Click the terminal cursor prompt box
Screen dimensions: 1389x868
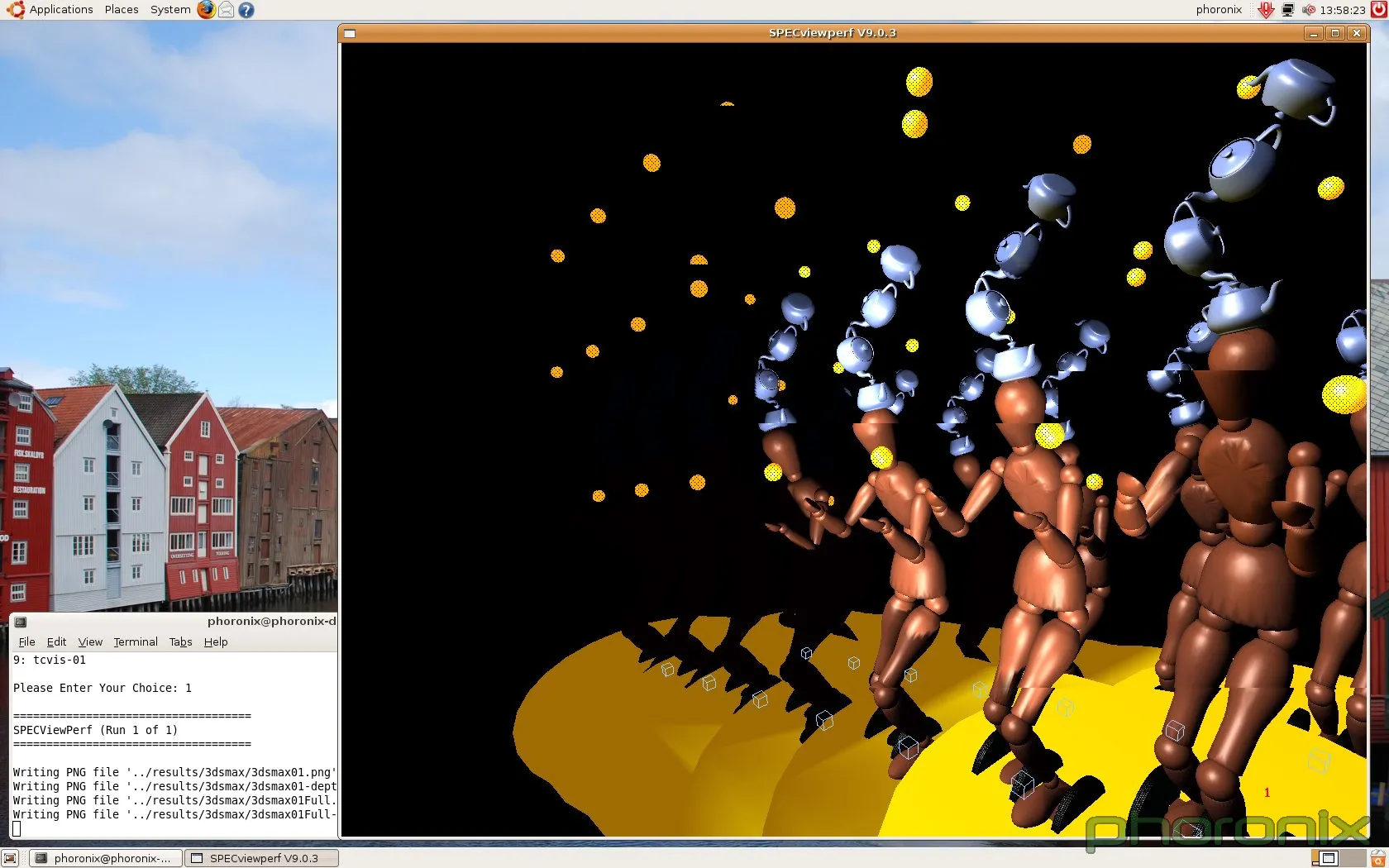[x=17, y=828]
